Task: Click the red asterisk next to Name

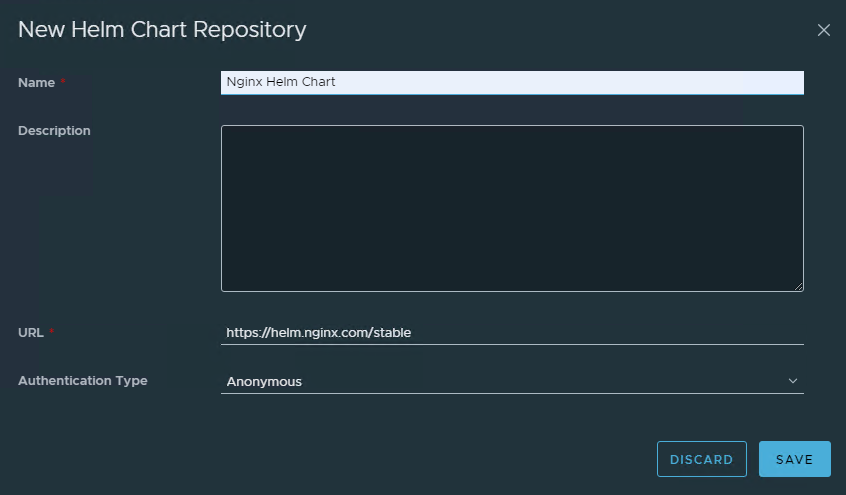Action: [63, 82]
